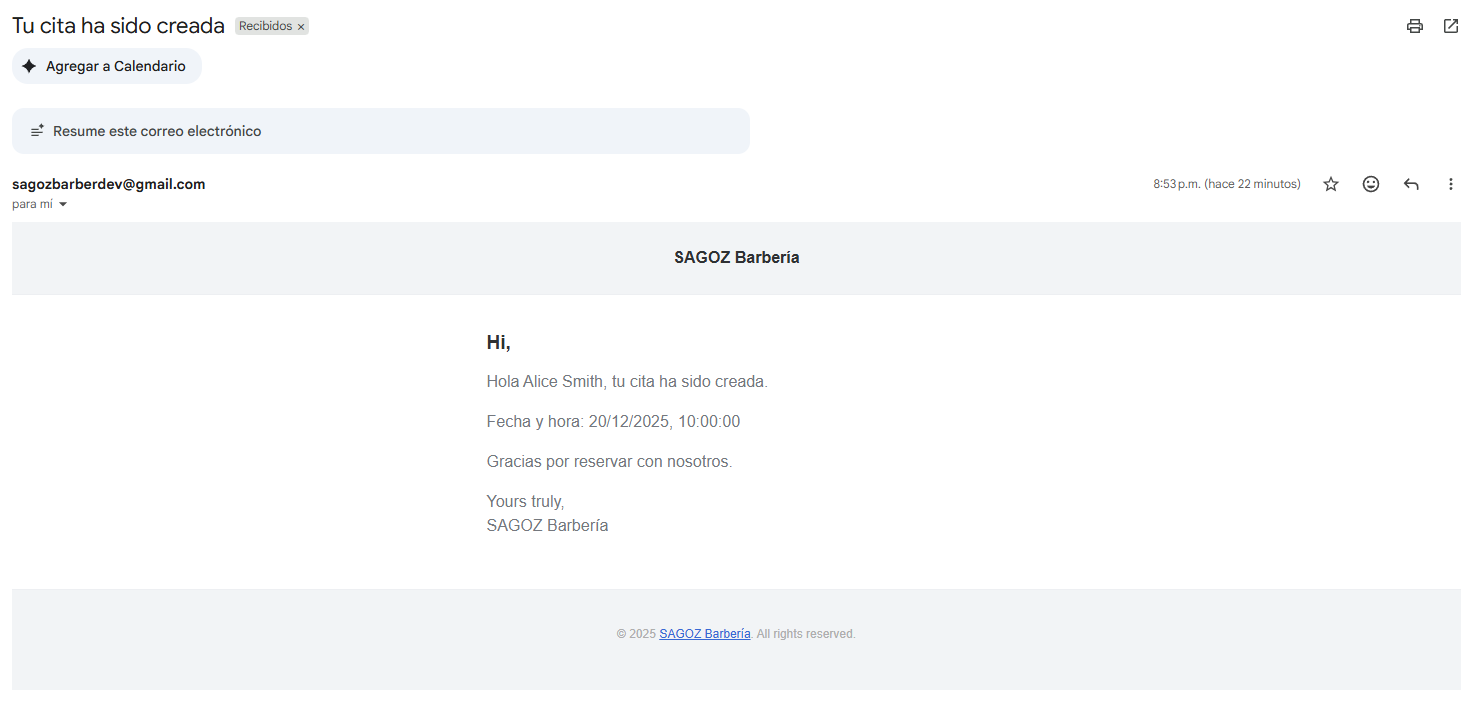Add an emoji reaction to the message
This screenshot has height=719, width=1482.
coord(1371,184)
